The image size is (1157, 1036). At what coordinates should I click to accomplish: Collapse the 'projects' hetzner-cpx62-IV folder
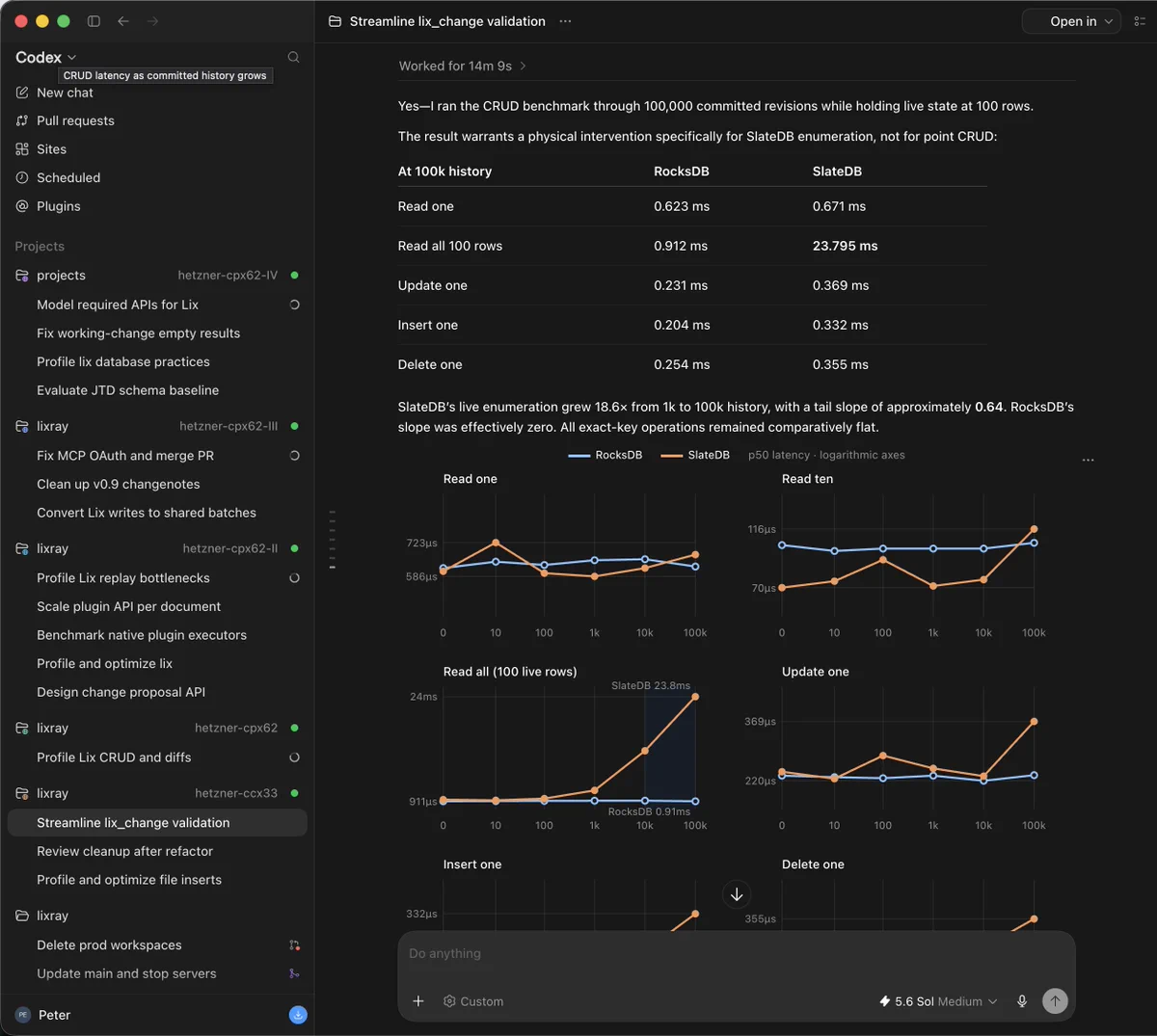[x=157, y=276]
